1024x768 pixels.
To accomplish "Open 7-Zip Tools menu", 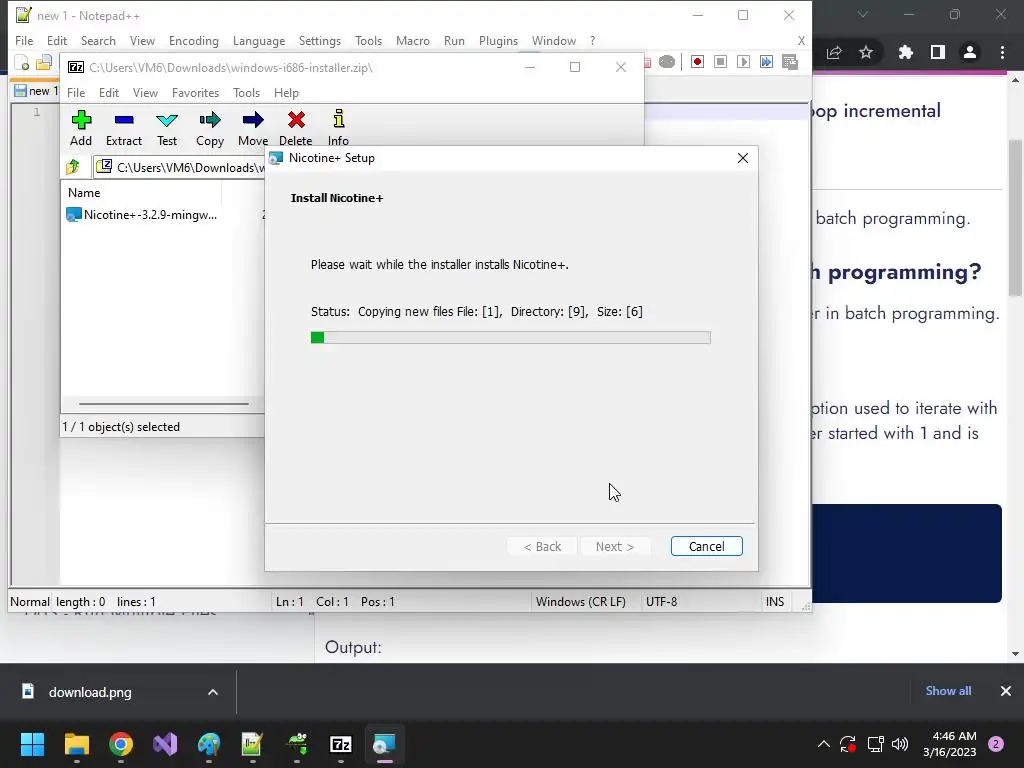I will tap(246, 93).
